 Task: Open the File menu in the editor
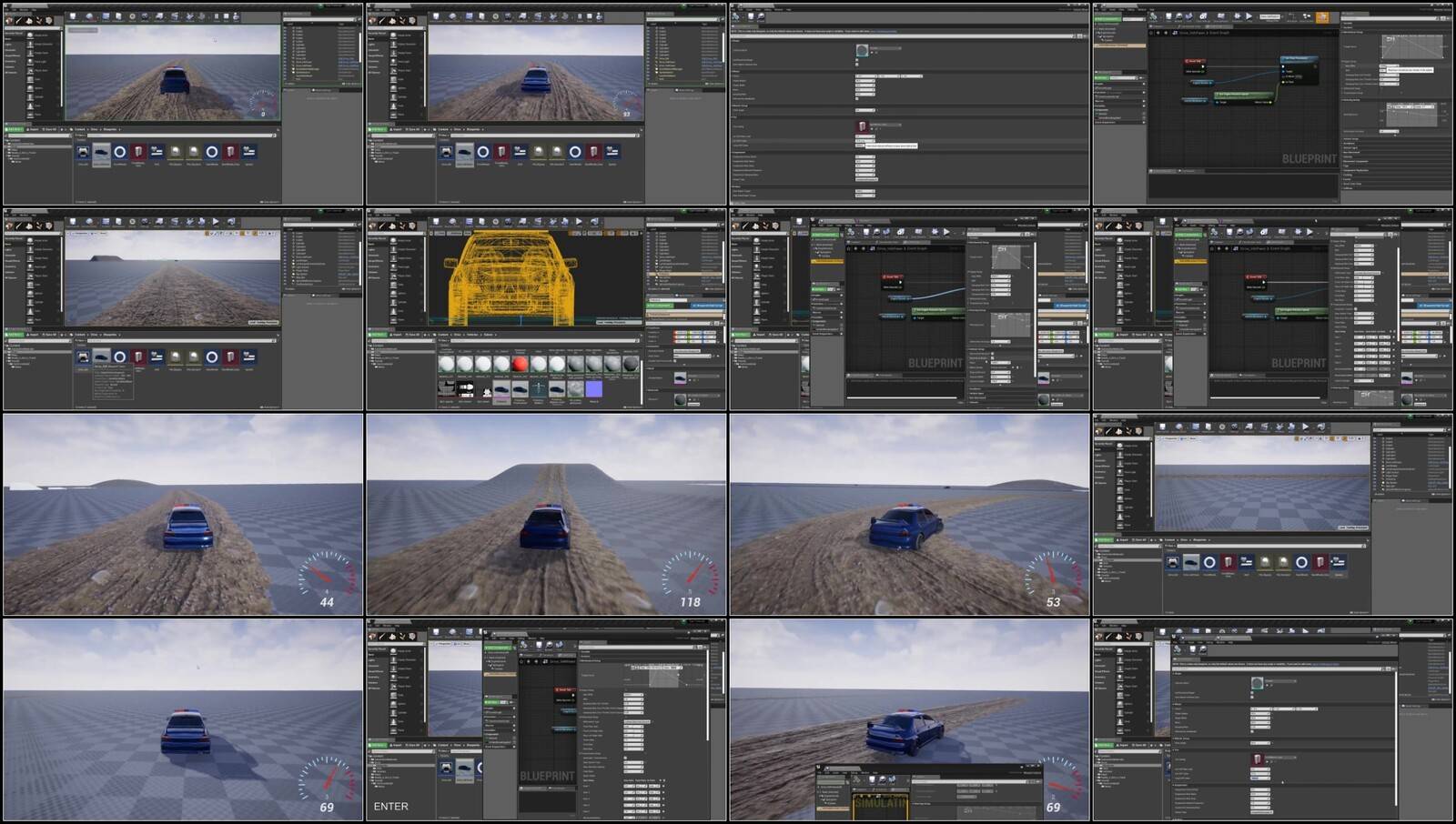point(8,9)
